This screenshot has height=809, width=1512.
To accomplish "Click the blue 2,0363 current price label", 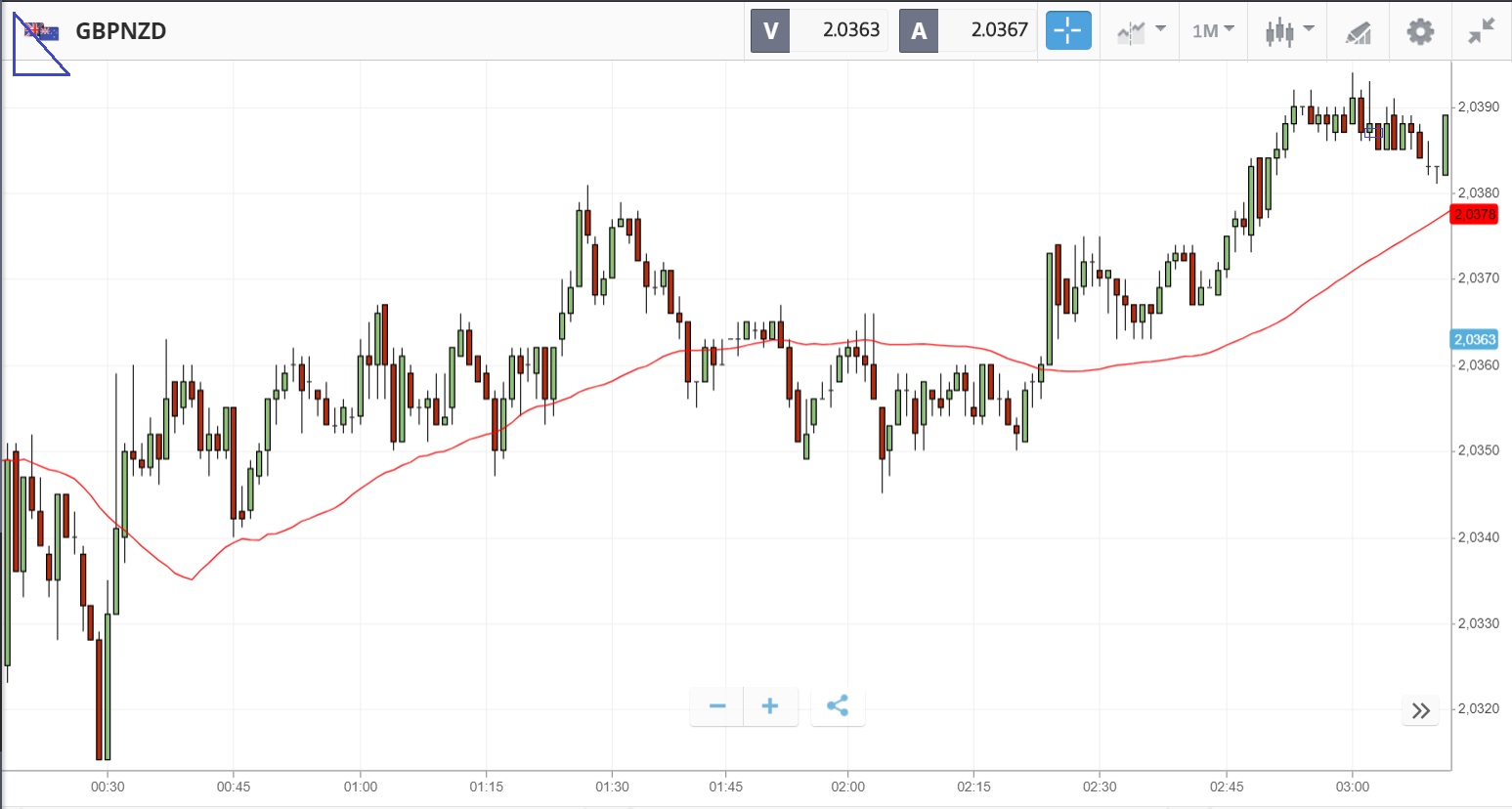I will tap(1474, 339).
